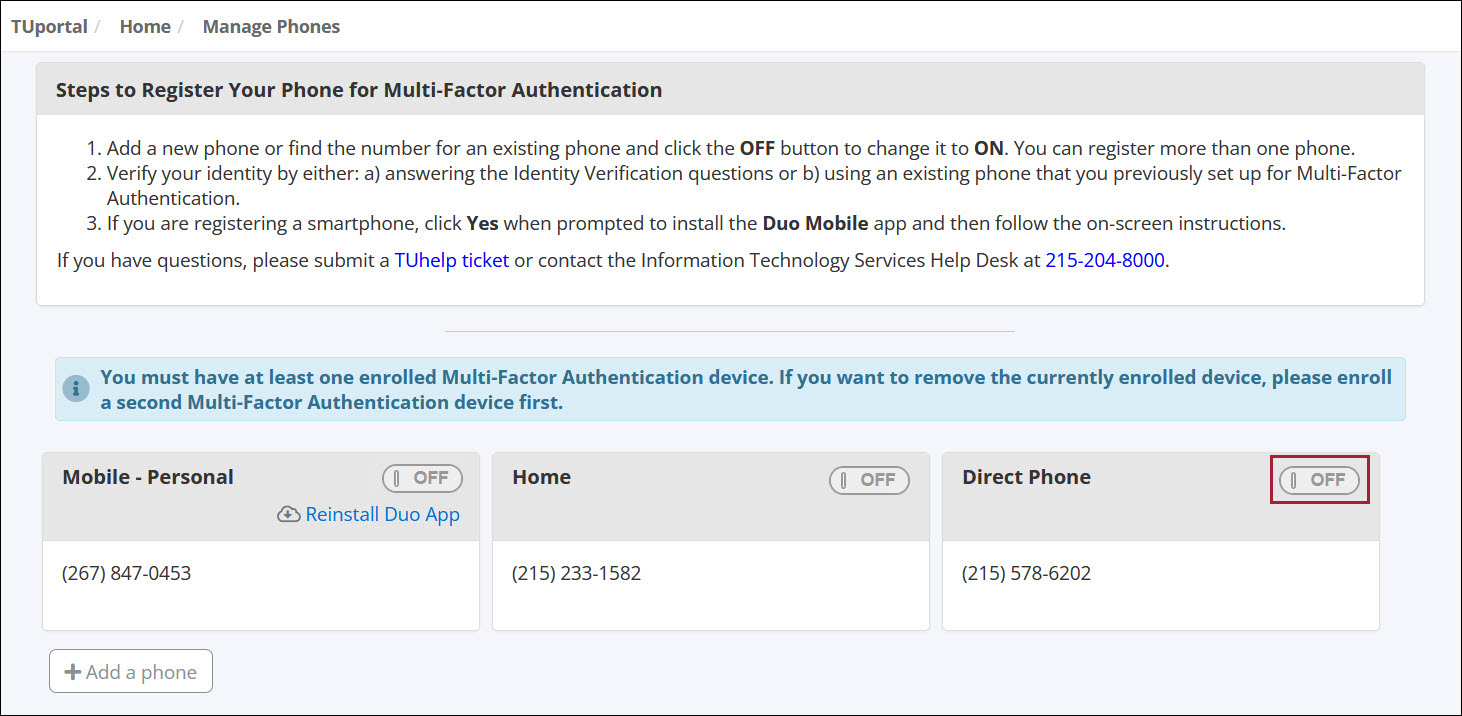Click the Steps to Register Your Phone heading
This screenshot has width=1462, height=716.
(x=359, y=90)
